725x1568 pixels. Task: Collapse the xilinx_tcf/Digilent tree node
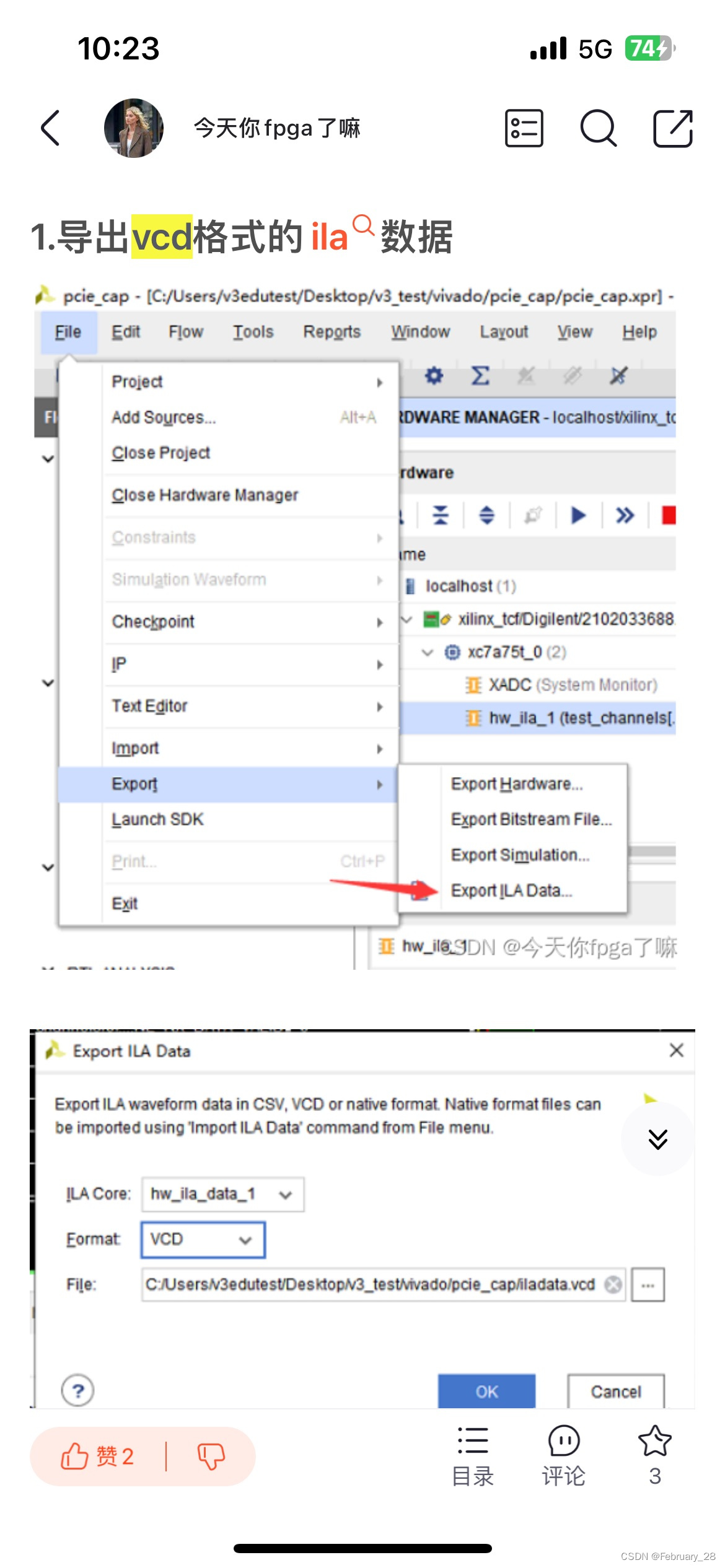(x=407, y=619)
